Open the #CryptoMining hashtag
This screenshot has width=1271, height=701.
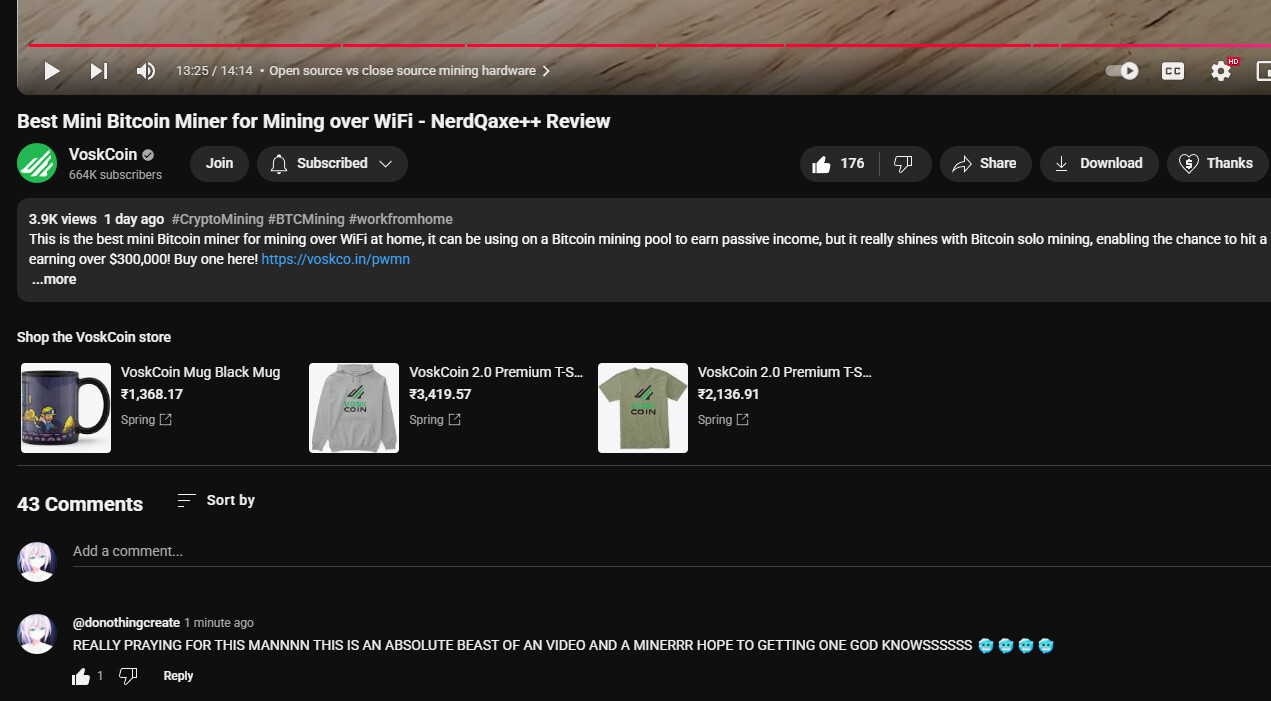tap(217, 219)
